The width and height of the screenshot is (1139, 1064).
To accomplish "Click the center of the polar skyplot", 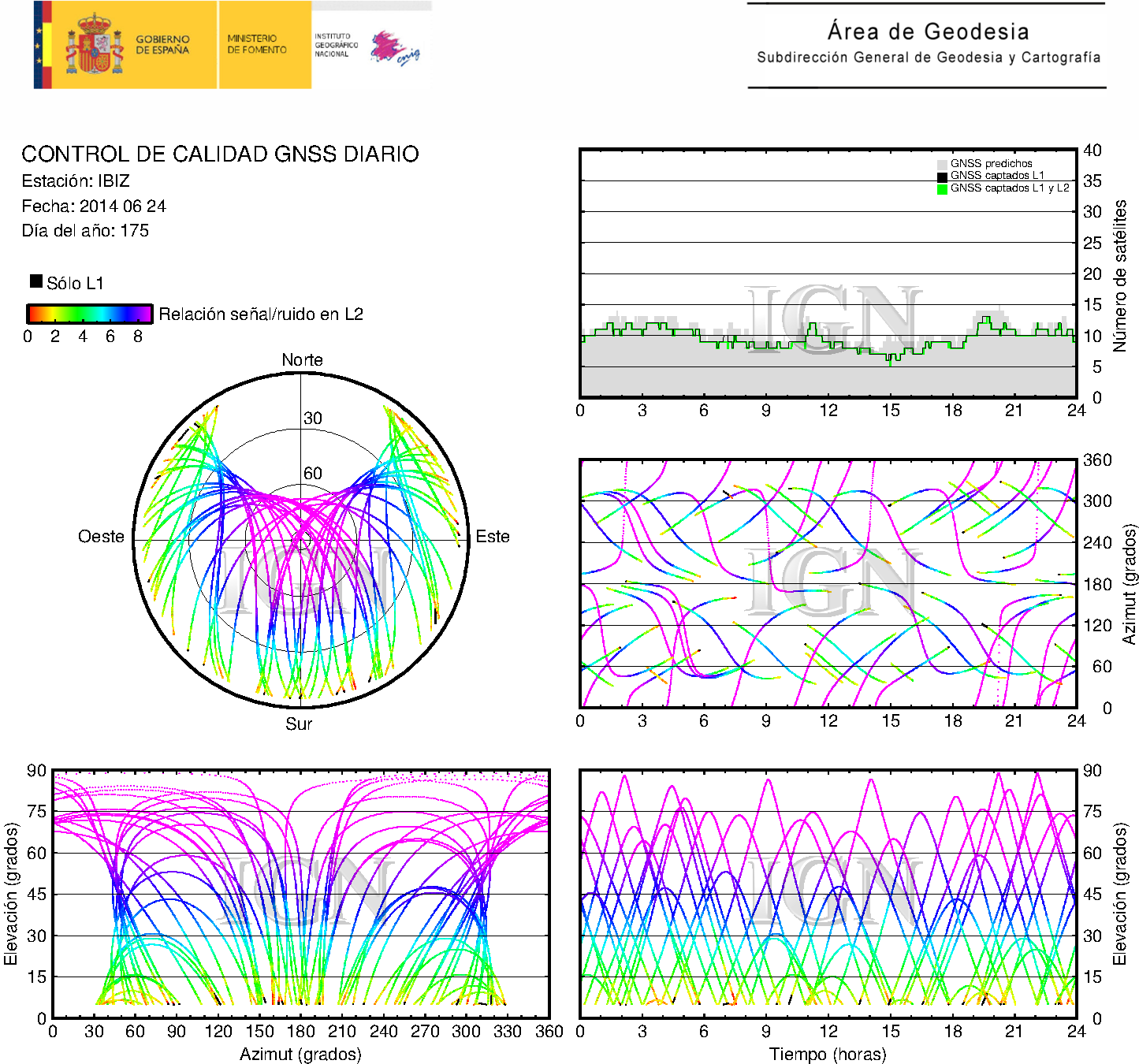I will [x=300, y=540].
